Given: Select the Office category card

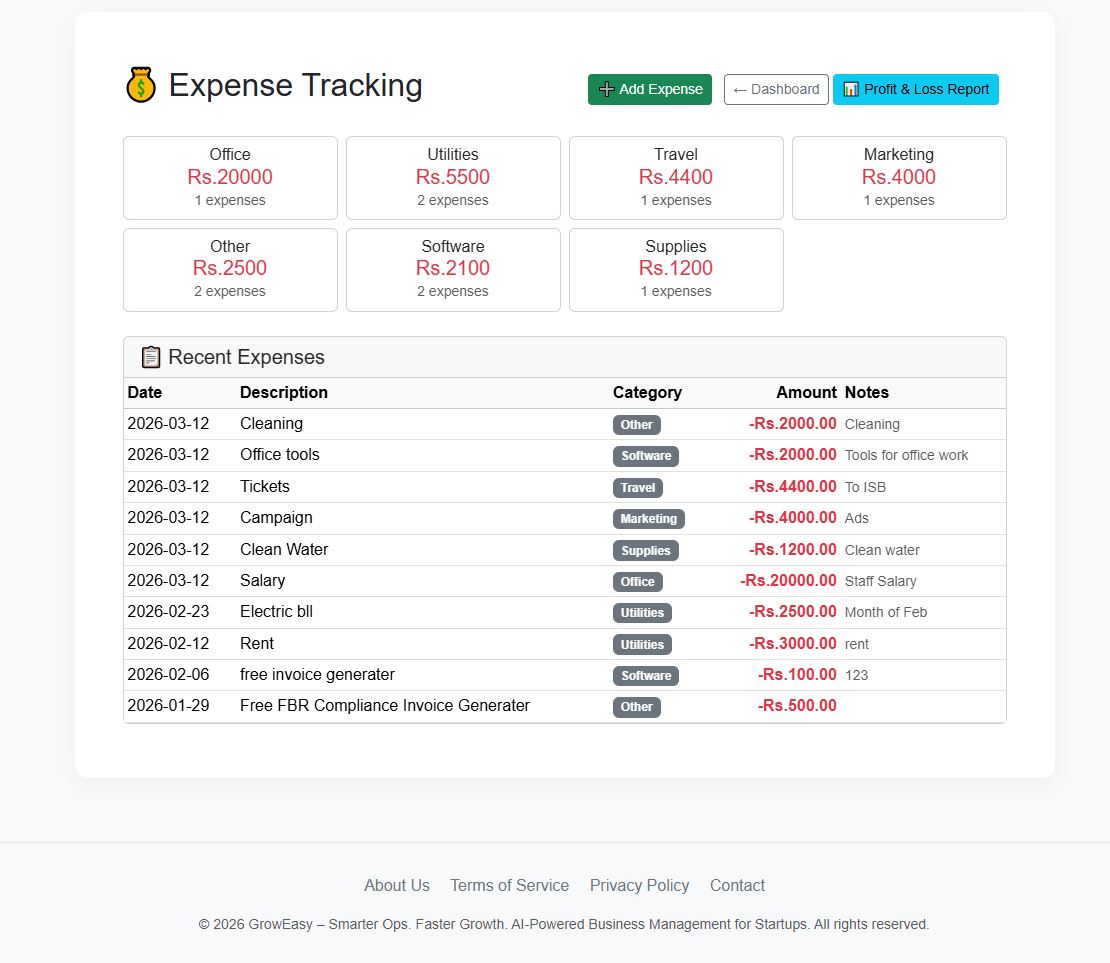Looking at the screenshot, I should tap(230, 178).
